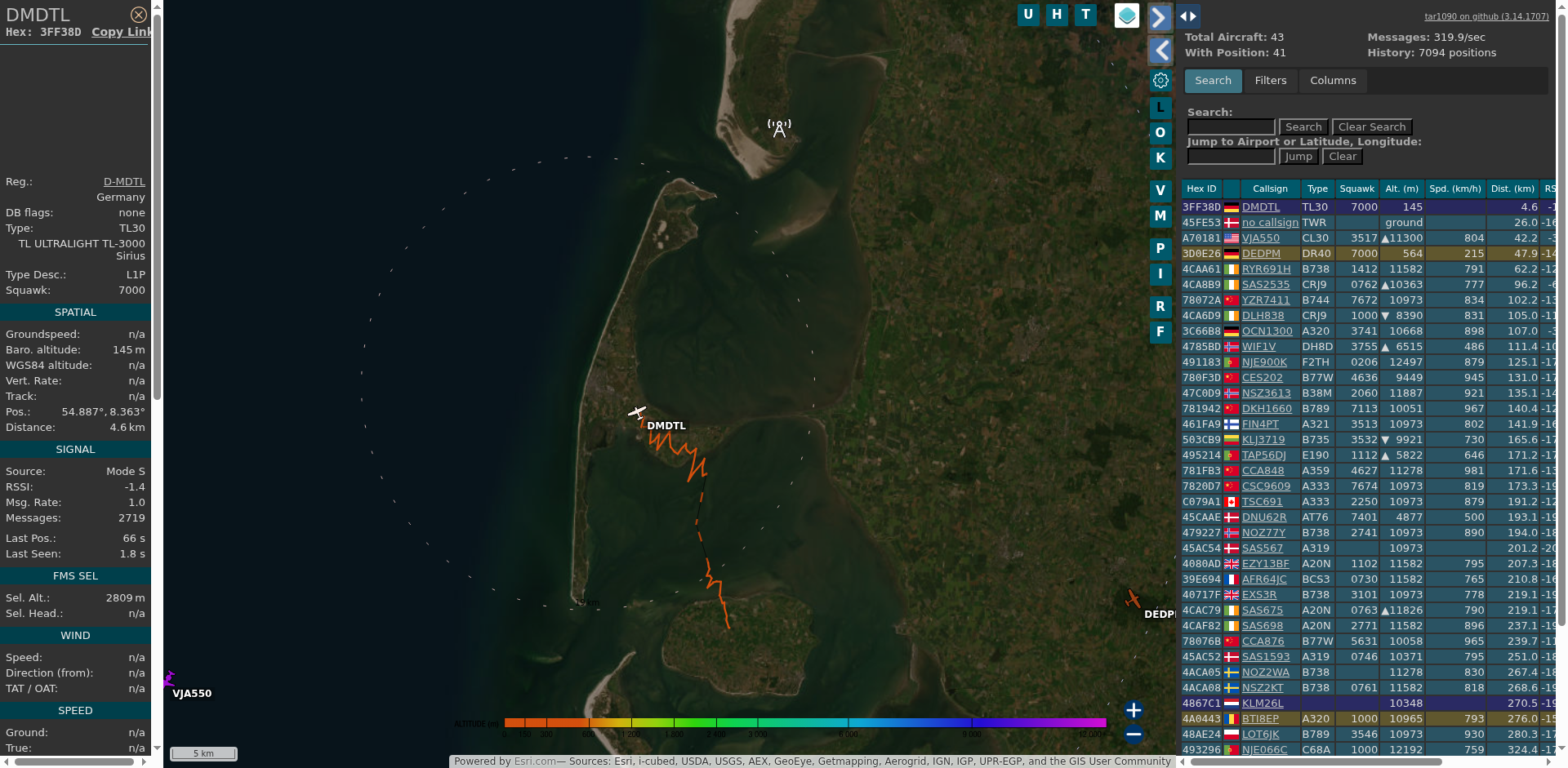Toggle the P map button
The image size is (1568, 768).
[x=1160, y=248]
